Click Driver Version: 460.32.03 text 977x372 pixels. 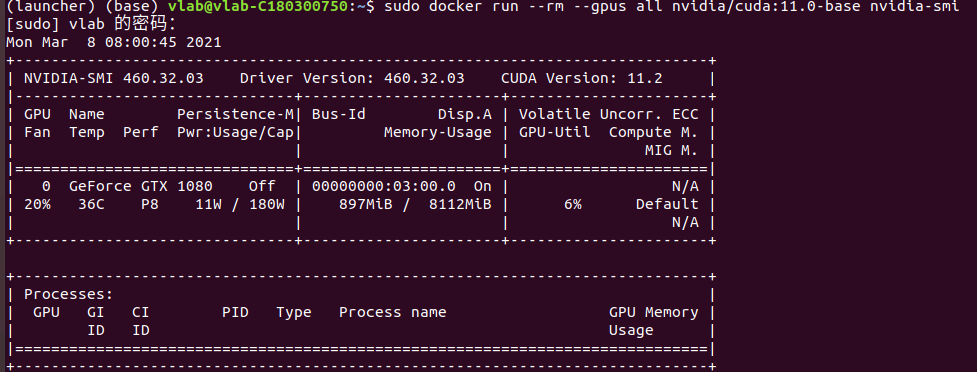(352, 79)
